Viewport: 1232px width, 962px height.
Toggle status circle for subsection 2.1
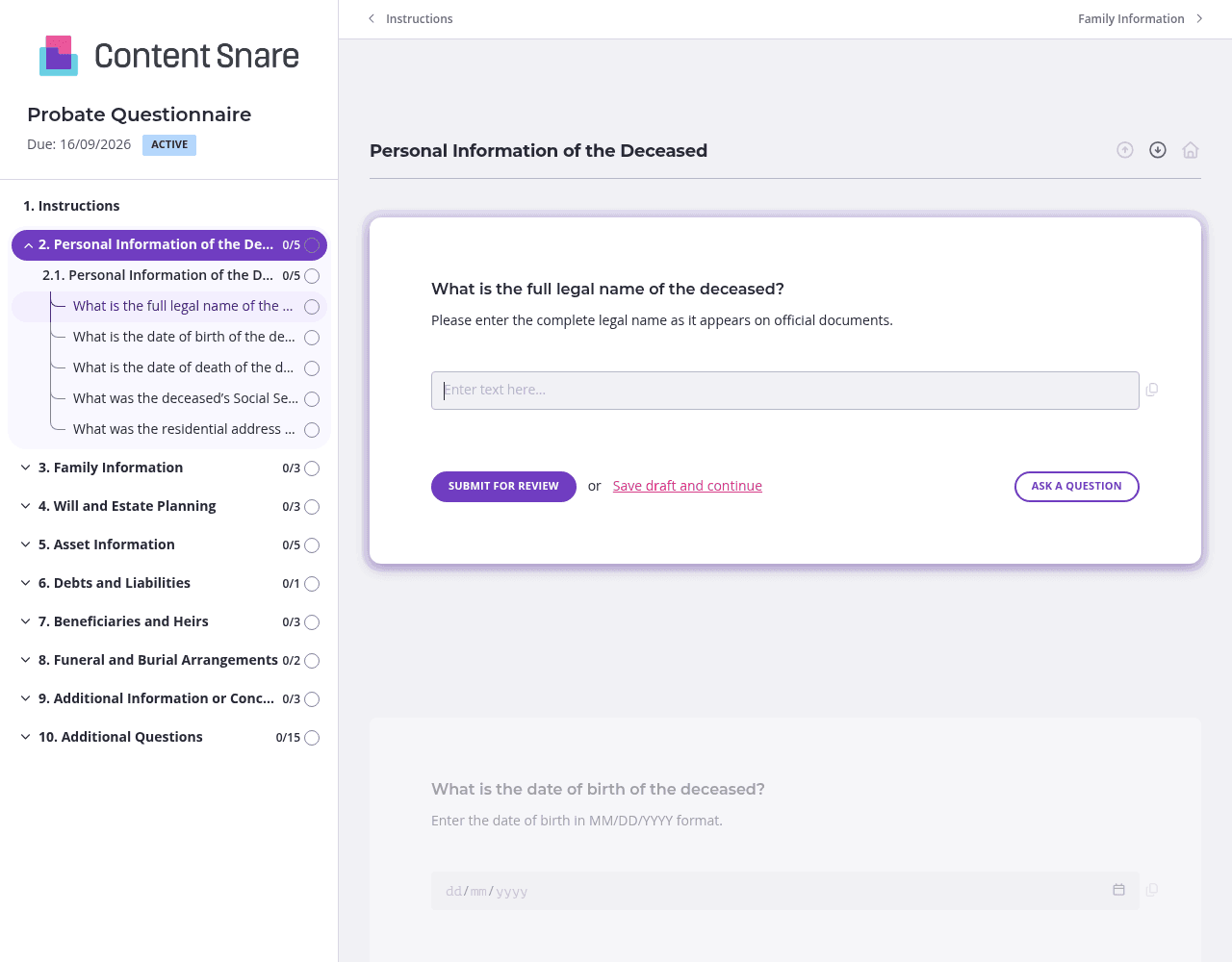(x=312, y=276)
